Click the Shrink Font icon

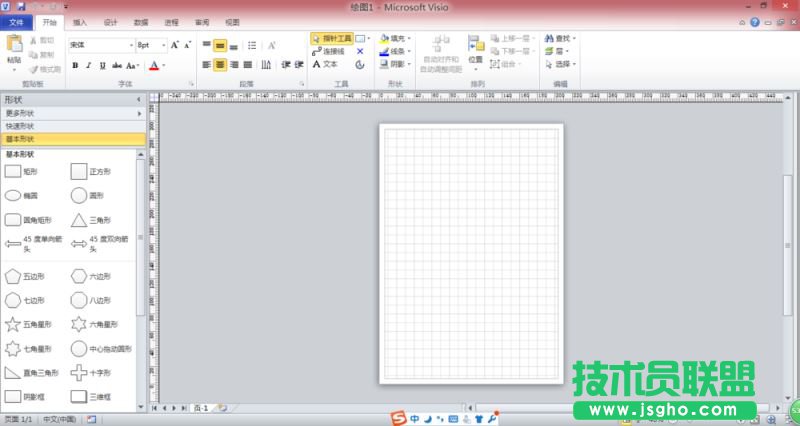coord(187,45)
